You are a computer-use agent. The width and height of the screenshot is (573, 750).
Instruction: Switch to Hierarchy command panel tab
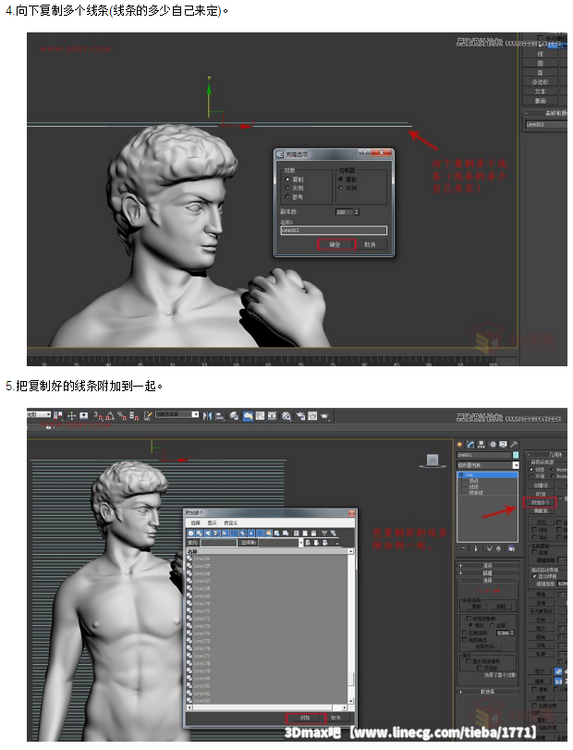482,444
